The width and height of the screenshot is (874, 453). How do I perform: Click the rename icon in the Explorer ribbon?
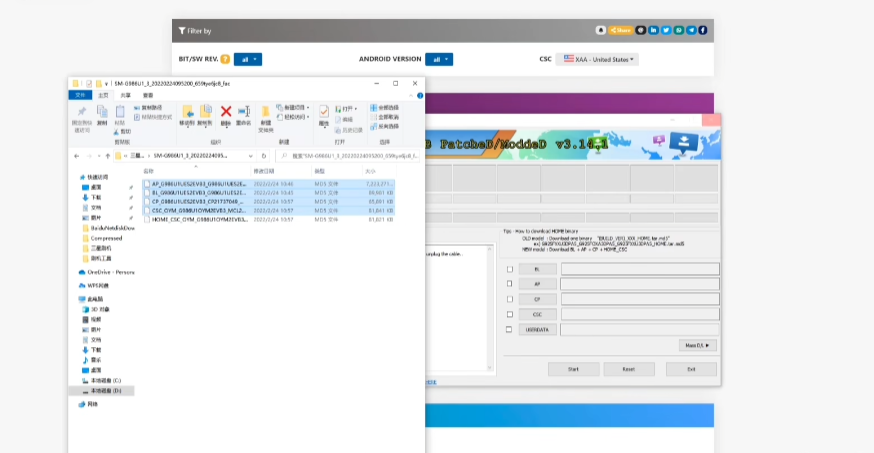pyautogui.click(x=244, y=112)
